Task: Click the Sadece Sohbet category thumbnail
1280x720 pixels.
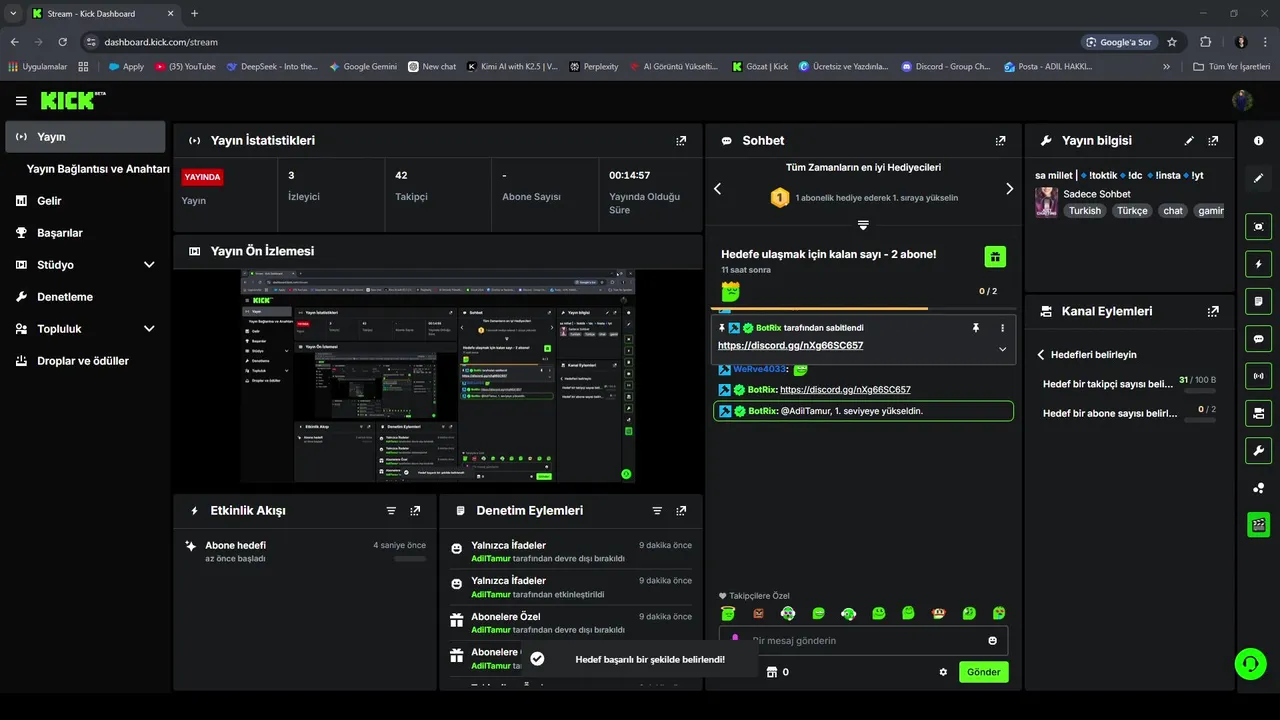Action: [1046, 202]
